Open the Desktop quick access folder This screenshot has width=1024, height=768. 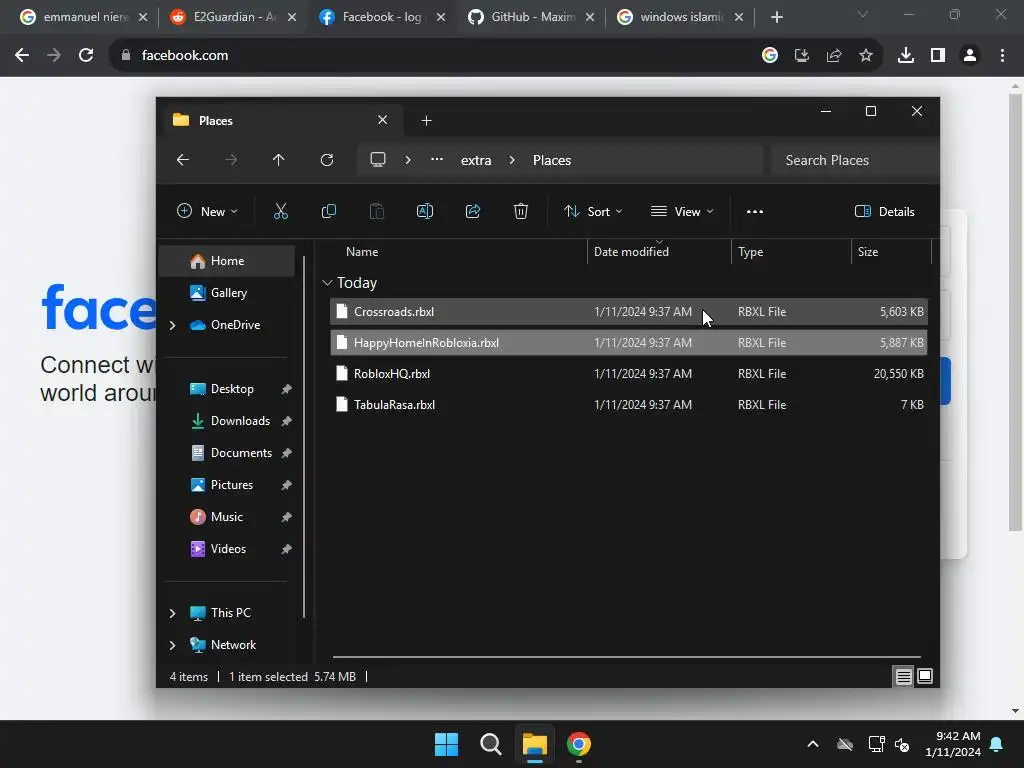click(x=231, y=389)
